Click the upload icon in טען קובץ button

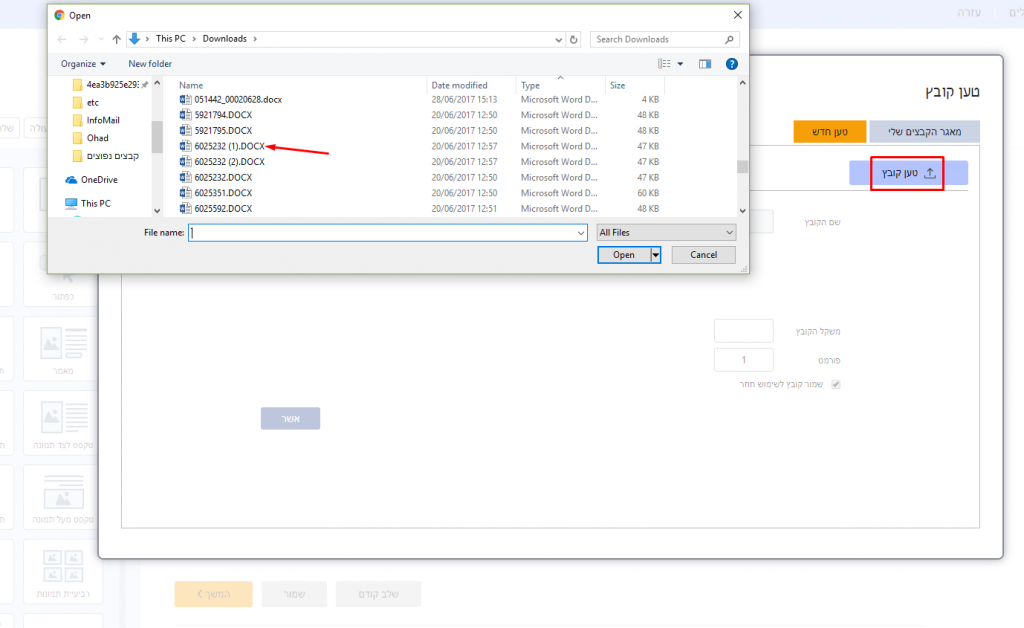930,173
